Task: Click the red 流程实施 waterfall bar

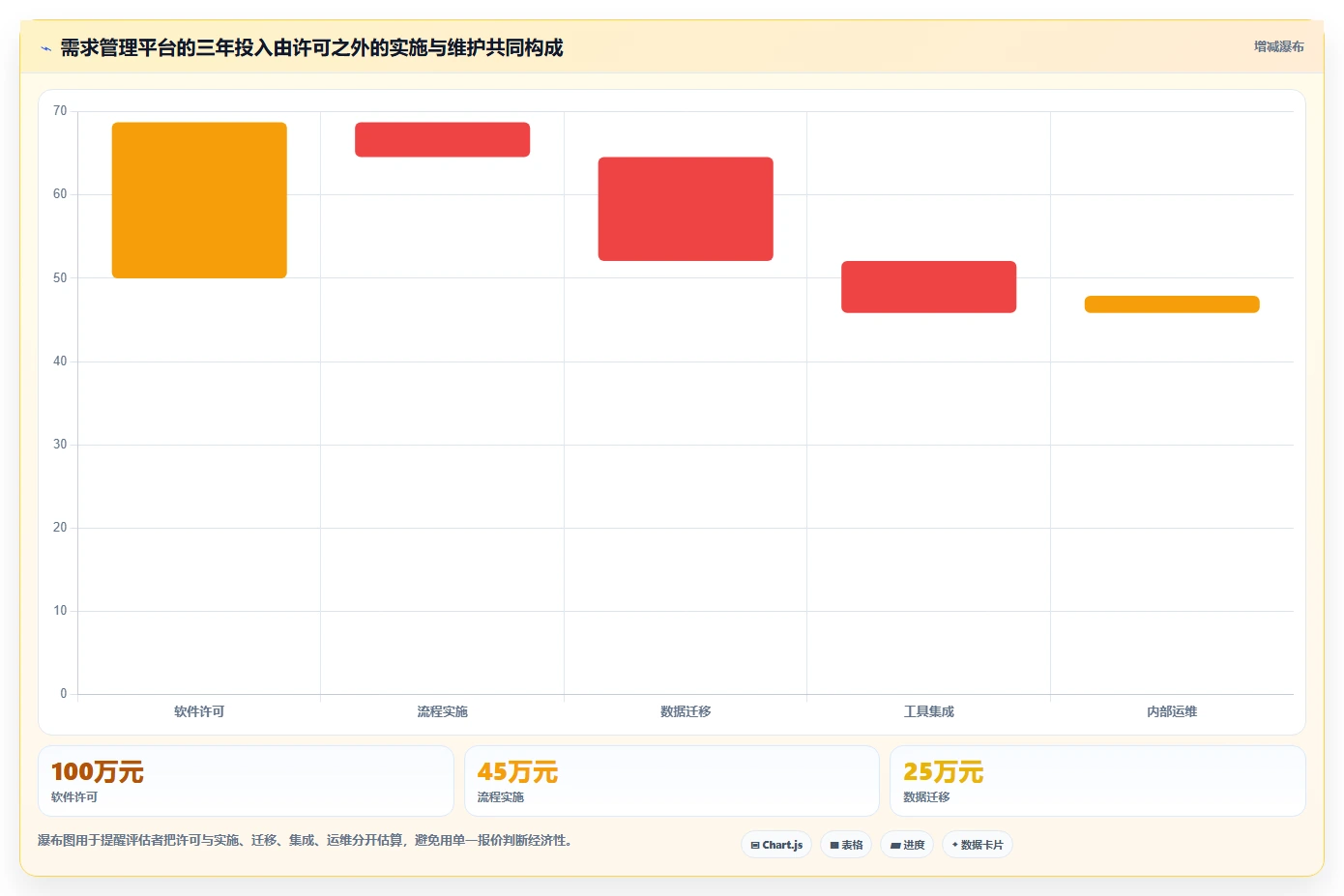Action: (442, 139)
